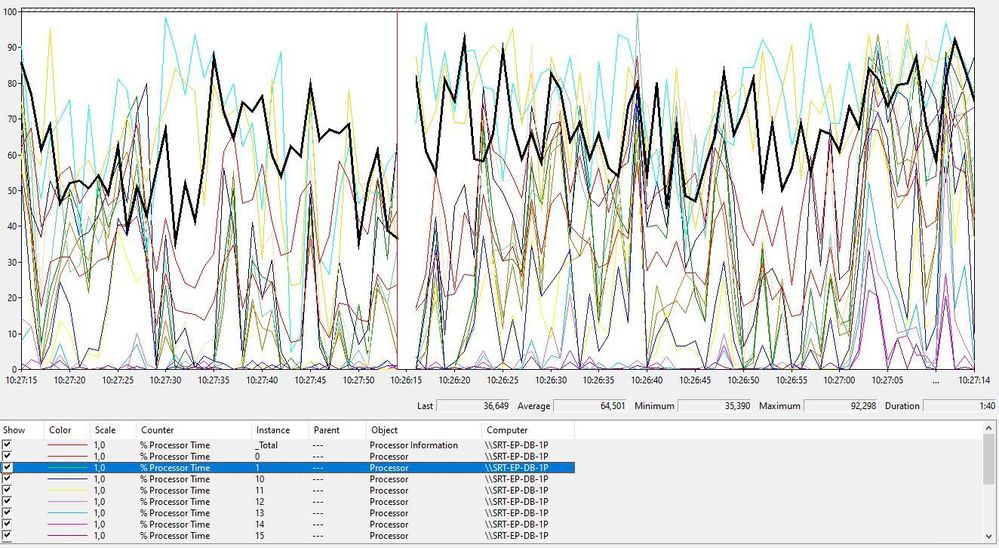Click the Parent column header

[x=338, y=430]
